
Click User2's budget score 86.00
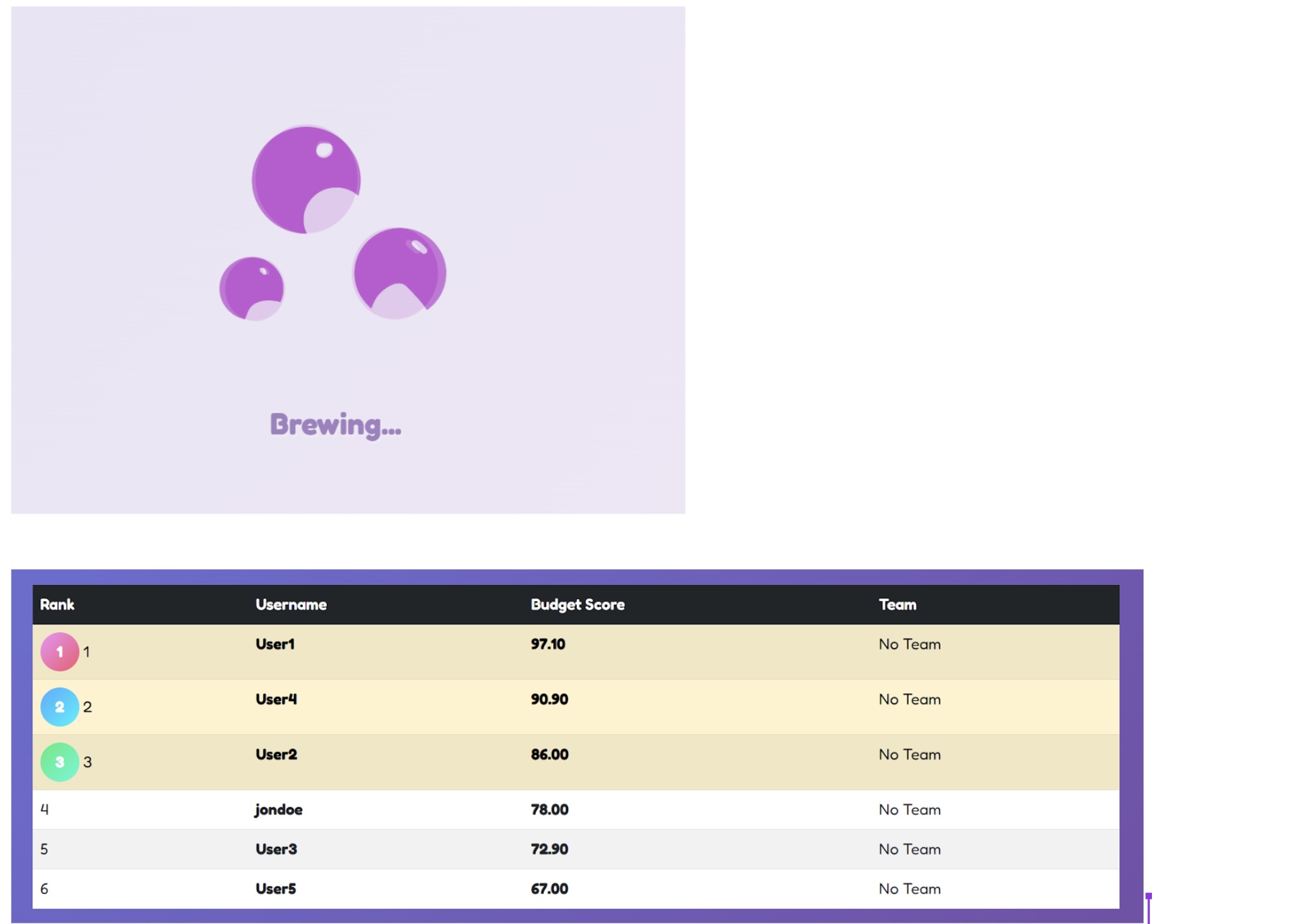tap(549, 754)
